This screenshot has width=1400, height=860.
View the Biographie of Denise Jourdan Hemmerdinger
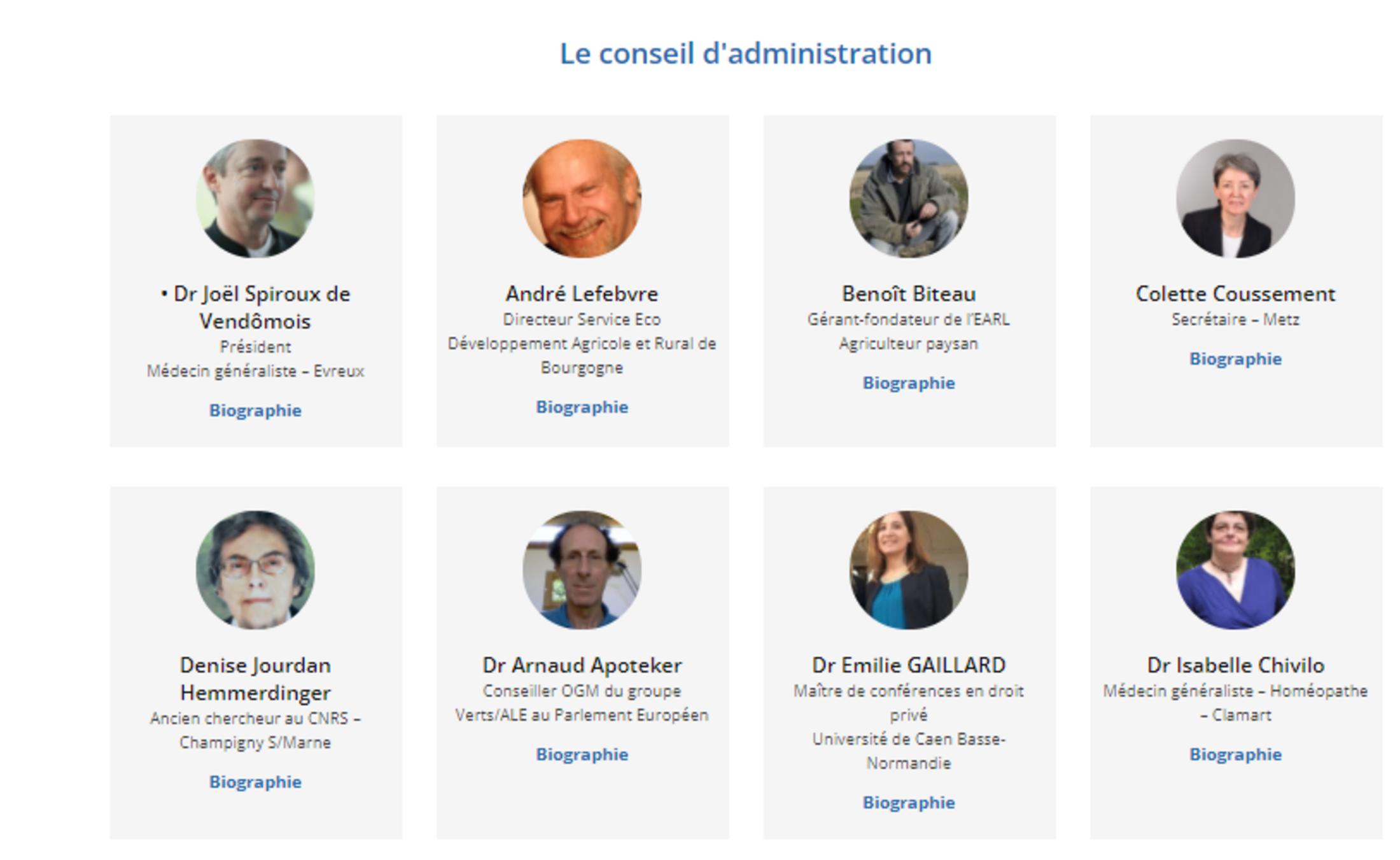tap(255, 782)
